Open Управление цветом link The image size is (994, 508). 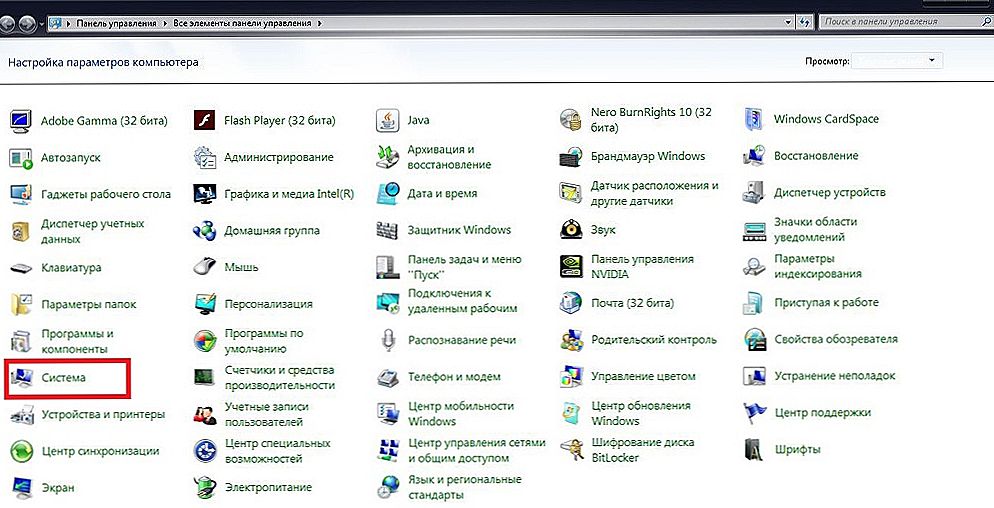643,377
